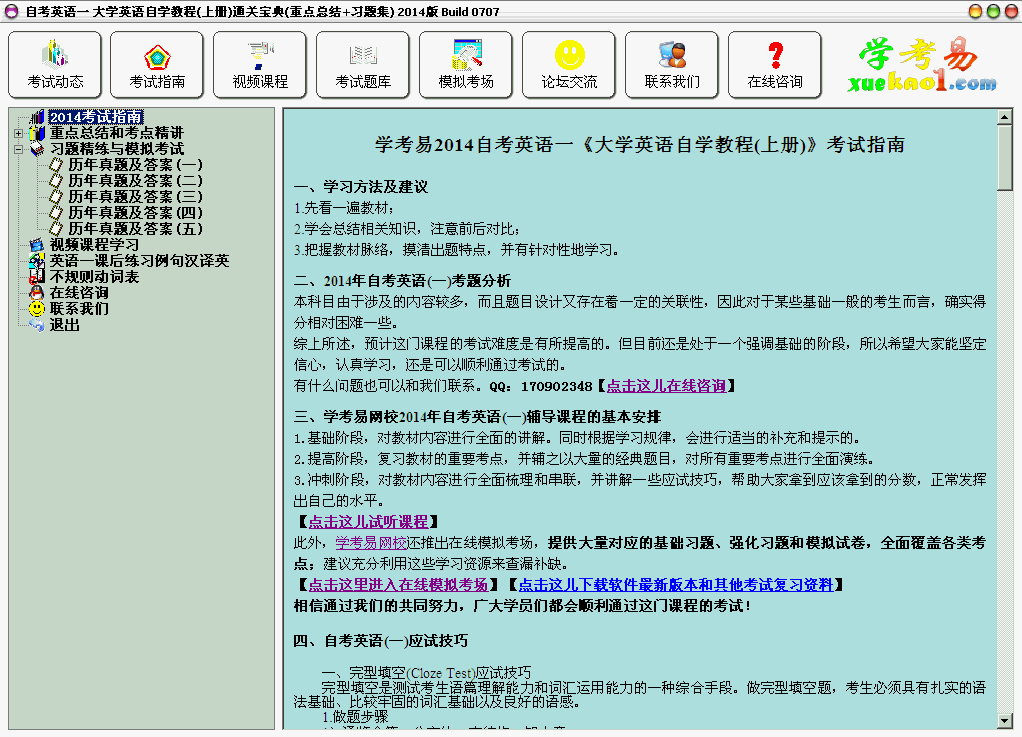Image resolution: width=1022 pixels, height=737 pixels.
Task: Click the QQ number 170902348
Action: pos(557,386)
